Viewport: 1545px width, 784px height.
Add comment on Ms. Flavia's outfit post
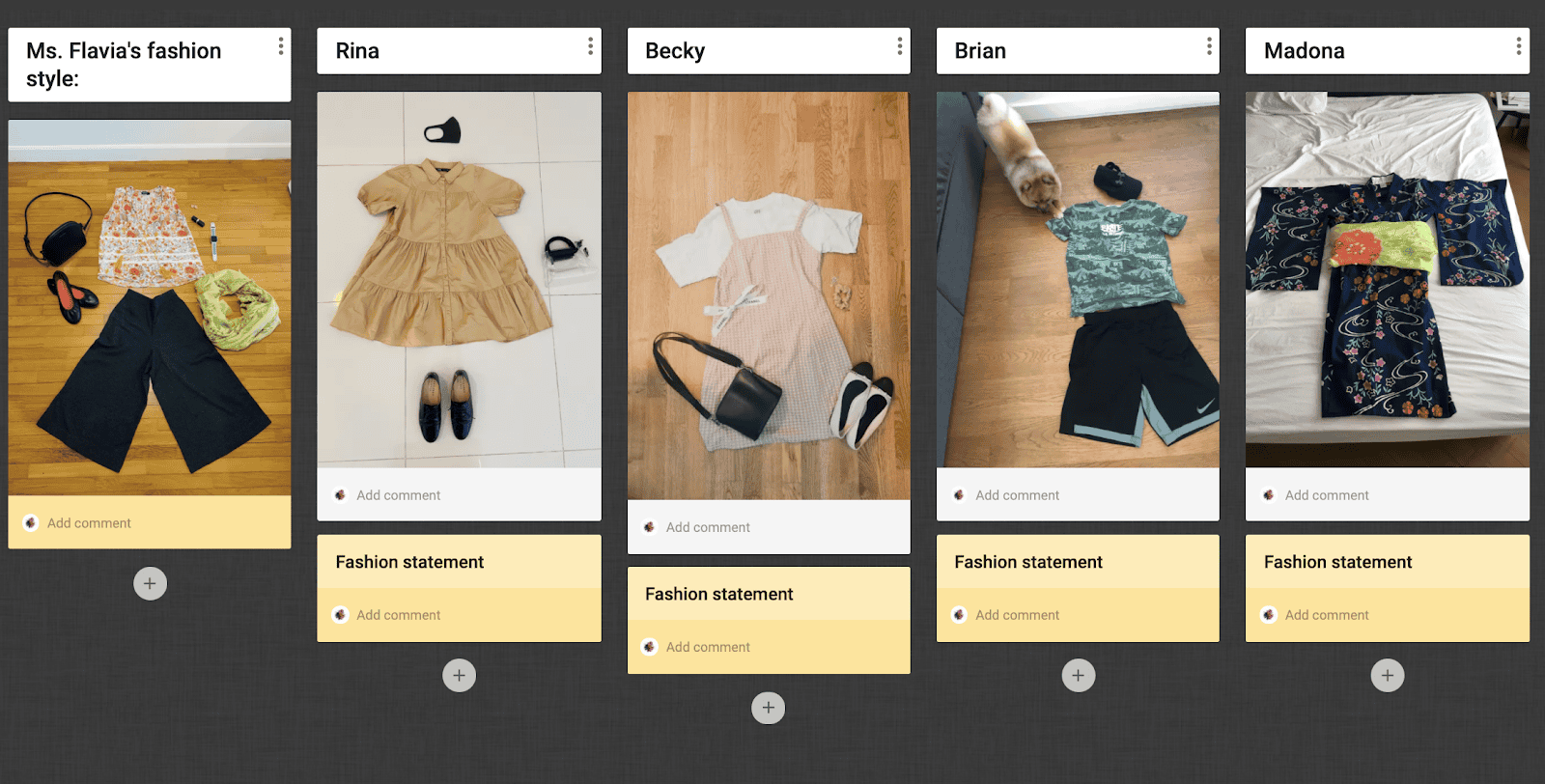(89, 523)
